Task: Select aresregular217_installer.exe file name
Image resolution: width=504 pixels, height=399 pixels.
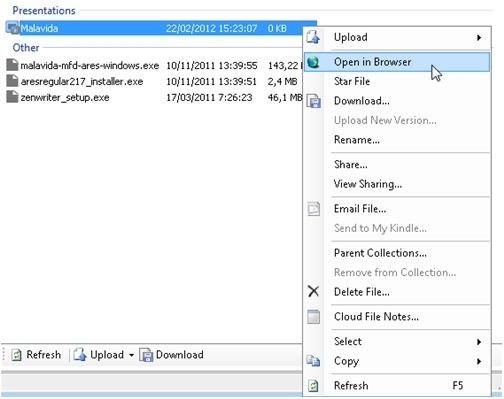Action: point(82,81)
